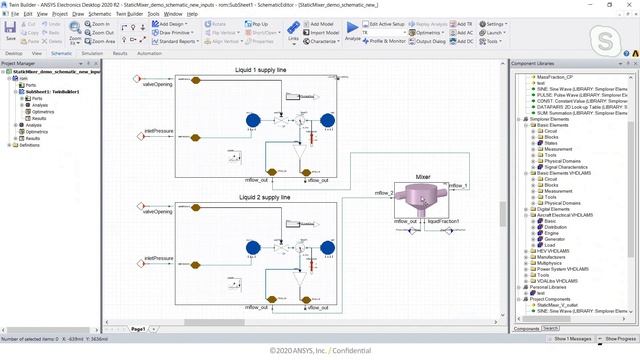Viewport: 640px width, 360px height.
Task: Open the Optimetrics ribbon dropdown
Action: (427, 33)
